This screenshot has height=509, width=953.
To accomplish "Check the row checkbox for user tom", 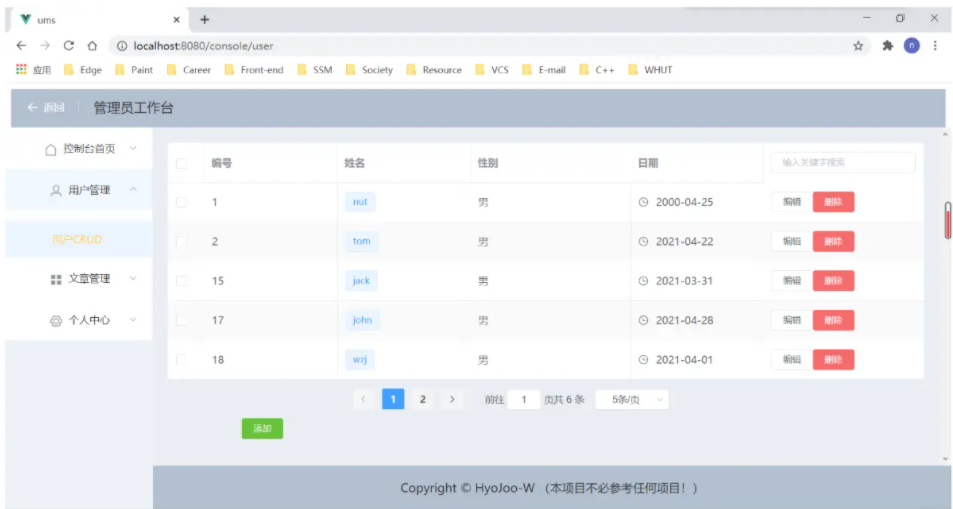I will [181, 241].
